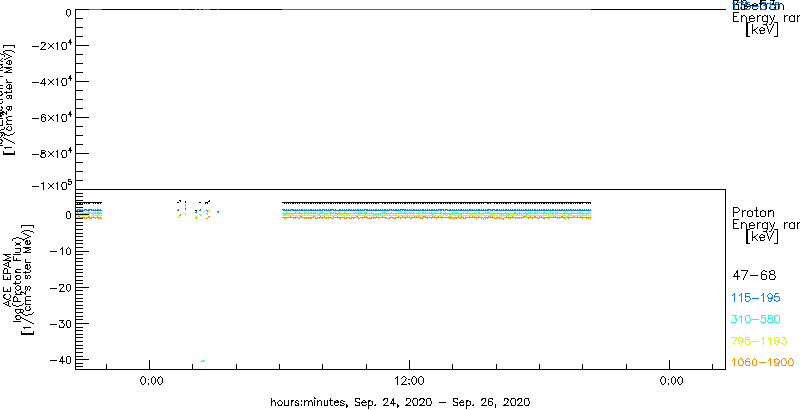Click the cyan outlier data point near -40
The width and height of the screenshot is (800, 410).
tap(203, 361)
